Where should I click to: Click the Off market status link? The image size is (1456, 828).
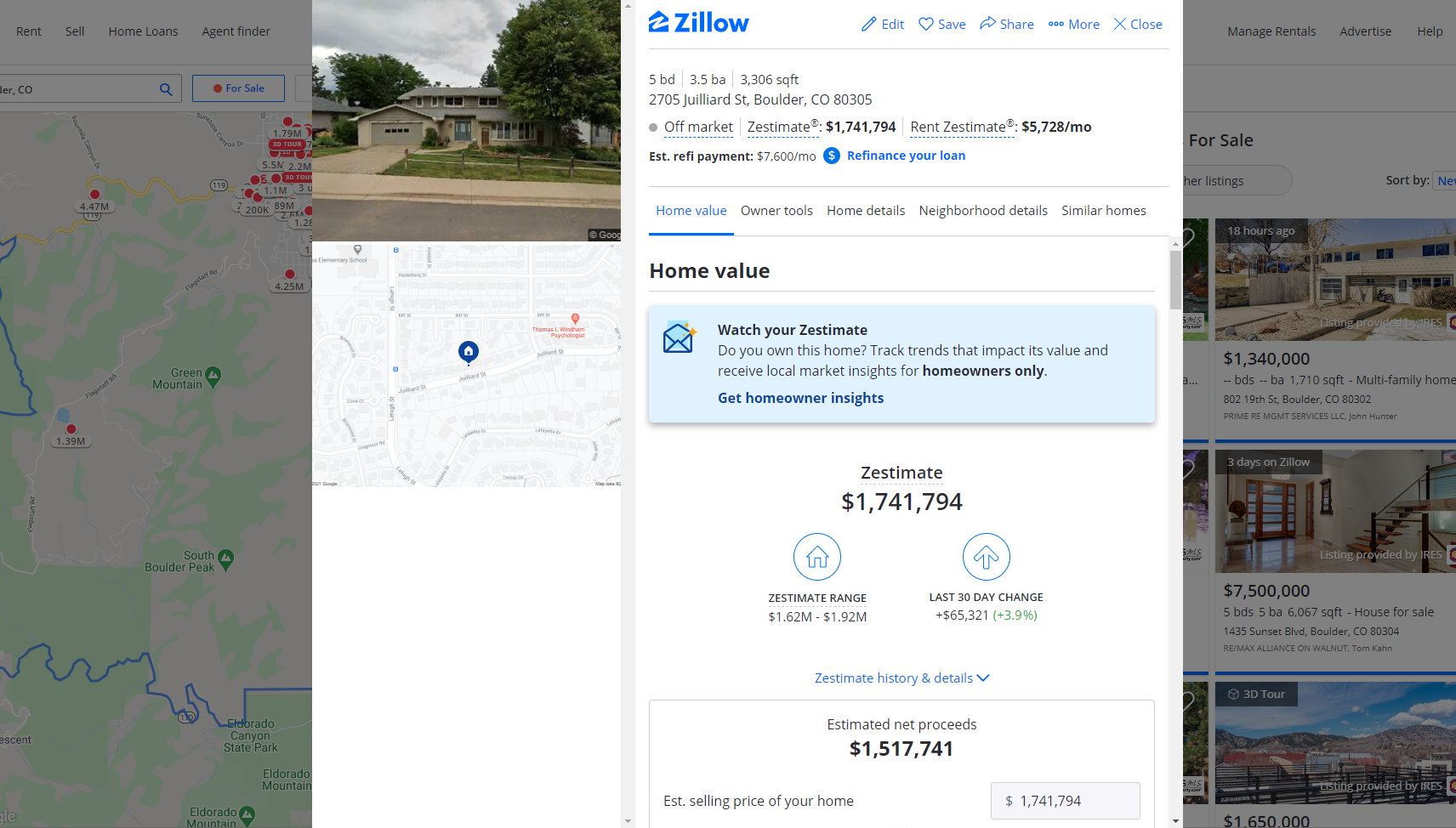(698, 127)
